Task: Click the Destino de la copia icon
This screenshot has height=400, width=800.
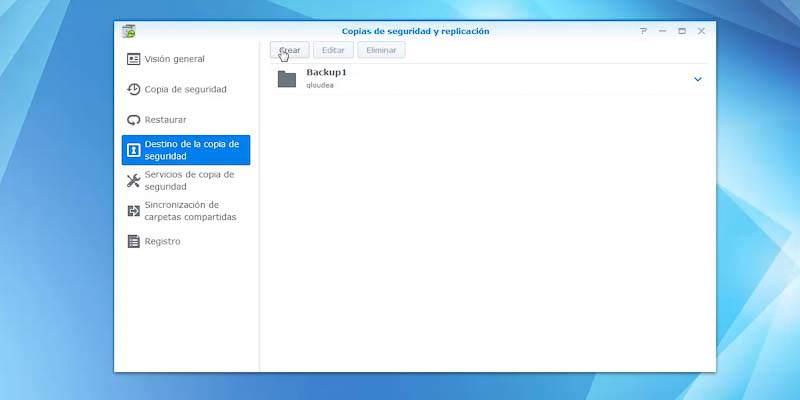Action: (133, 150)
